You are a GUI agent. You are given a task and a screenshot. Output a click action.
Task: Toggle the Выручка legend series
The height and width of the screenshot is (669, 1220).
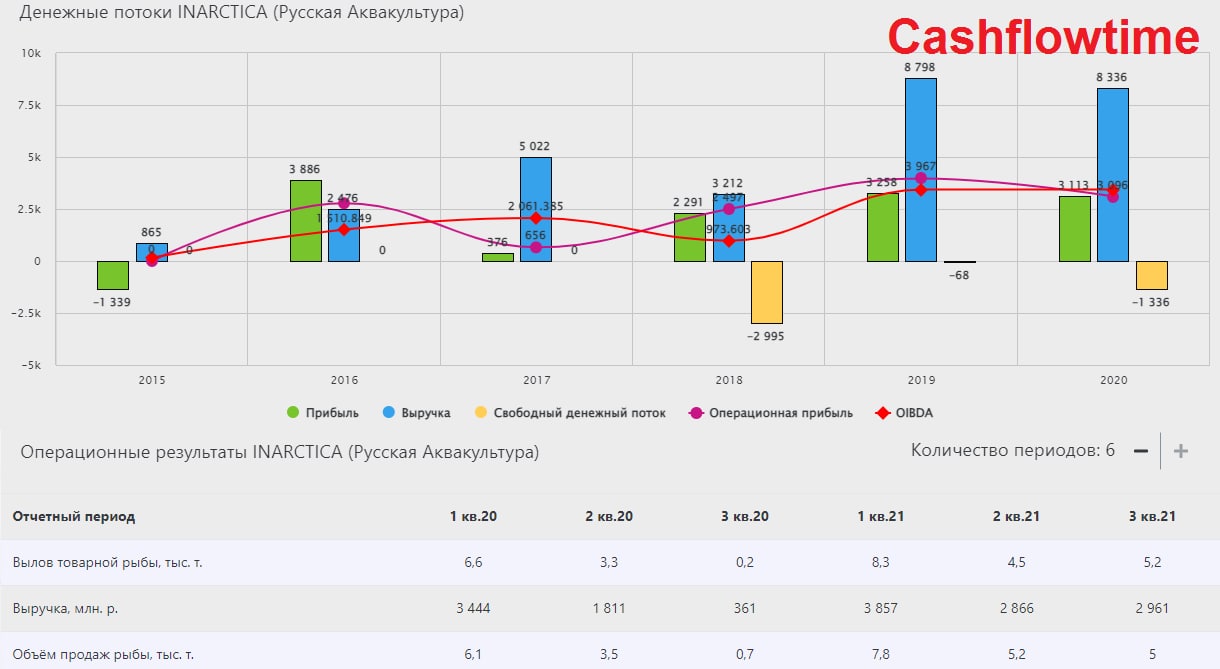(417, 413)
